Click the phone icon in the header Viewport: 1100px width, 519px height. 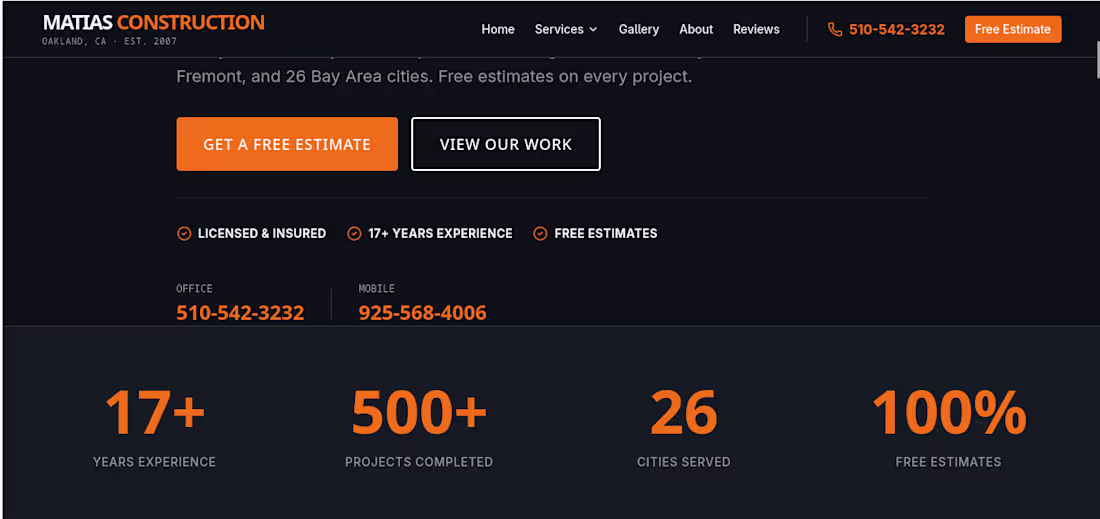[x=835, y=30]
